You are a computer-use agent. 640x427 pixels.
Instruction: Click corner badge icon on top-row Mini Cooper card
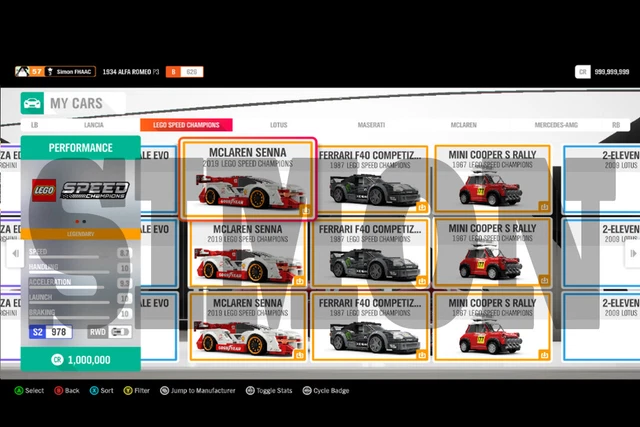(x=544, y=207)
